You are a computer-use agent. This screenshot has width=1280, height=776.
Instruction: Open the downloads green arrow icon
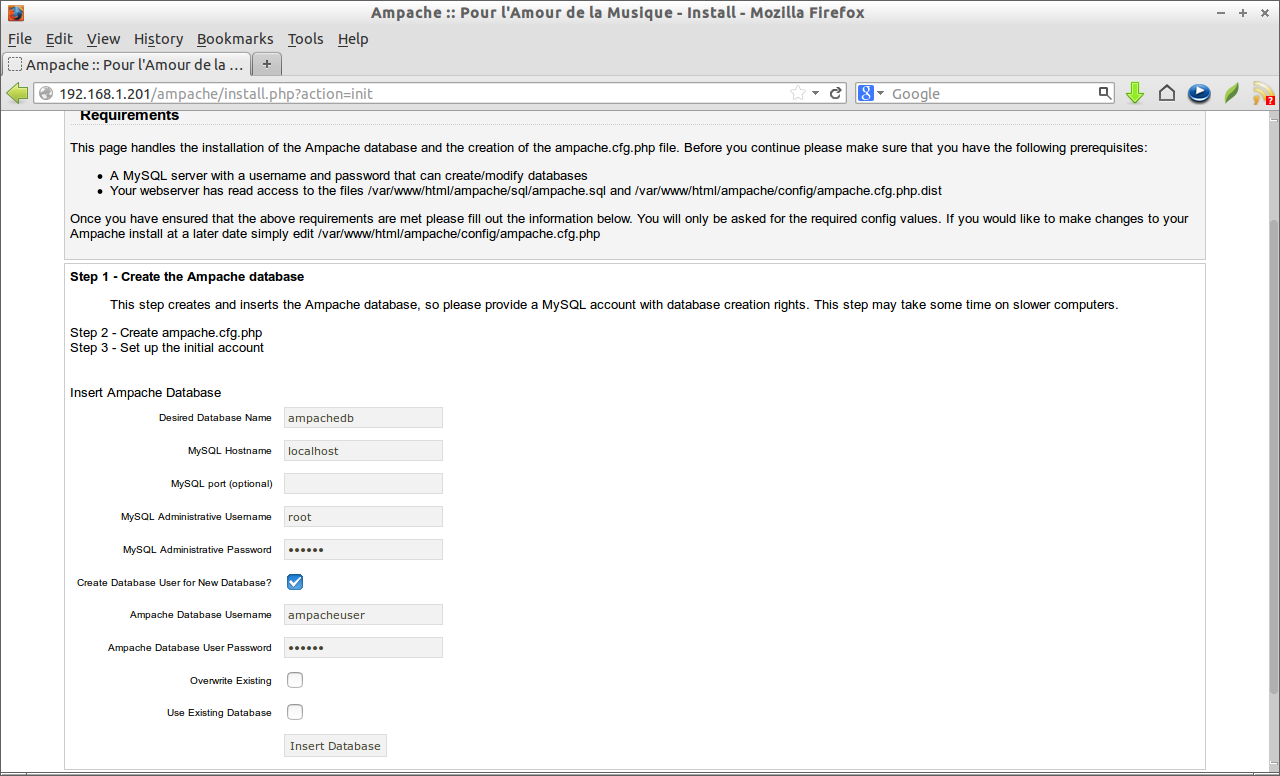[x=1134, y=93]
